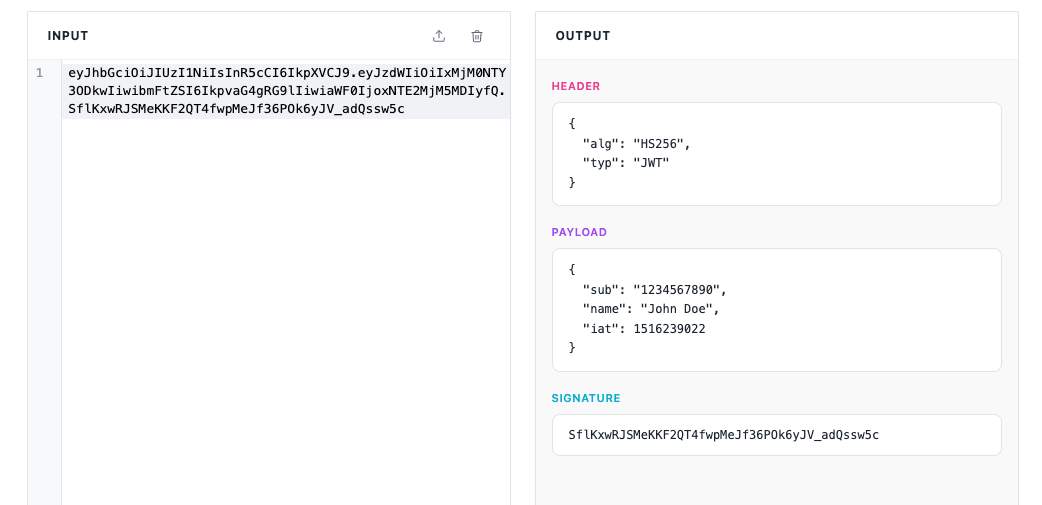
Task: Click the OUTPUT panel title
Action: coord(583,36)
